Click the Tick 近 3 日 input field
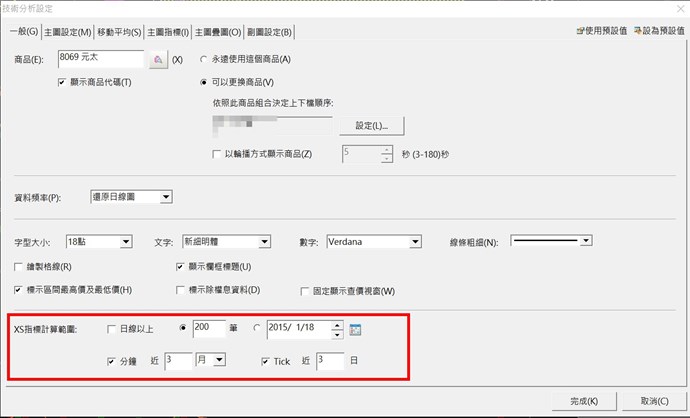The image size is (690, 418). 330,361
